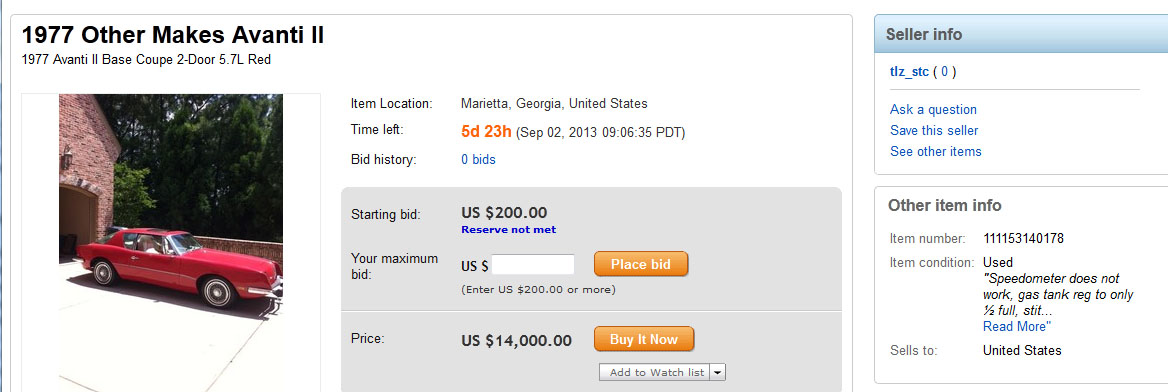Image resolution: width=1168 pixels, height=392 pixels.
Task: Click the 1977 Other Makes Avanti II title
Action: (173, 35)
